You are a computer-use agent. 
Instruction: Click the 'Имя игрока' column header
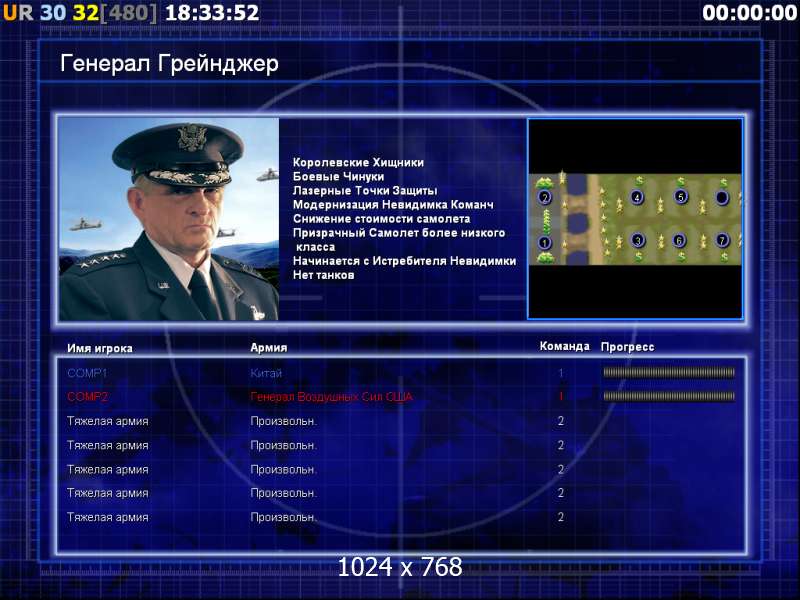[100, 348]
